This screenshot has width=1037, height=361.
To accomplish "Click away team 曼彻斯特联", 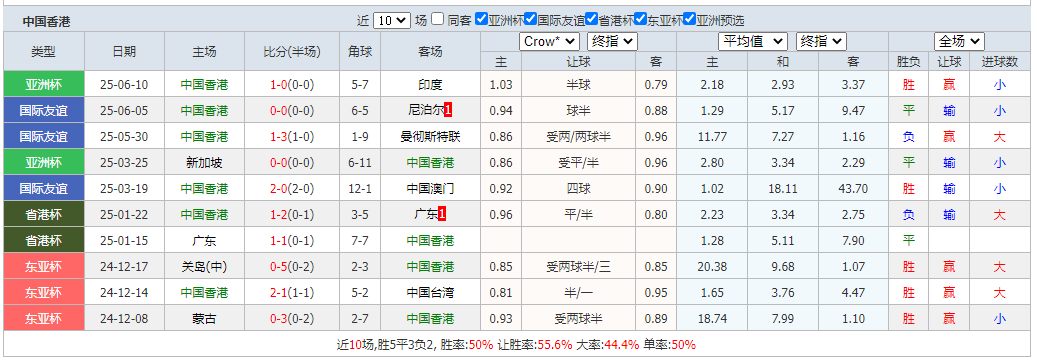I will pyautogui.click(x=431, y=137).
